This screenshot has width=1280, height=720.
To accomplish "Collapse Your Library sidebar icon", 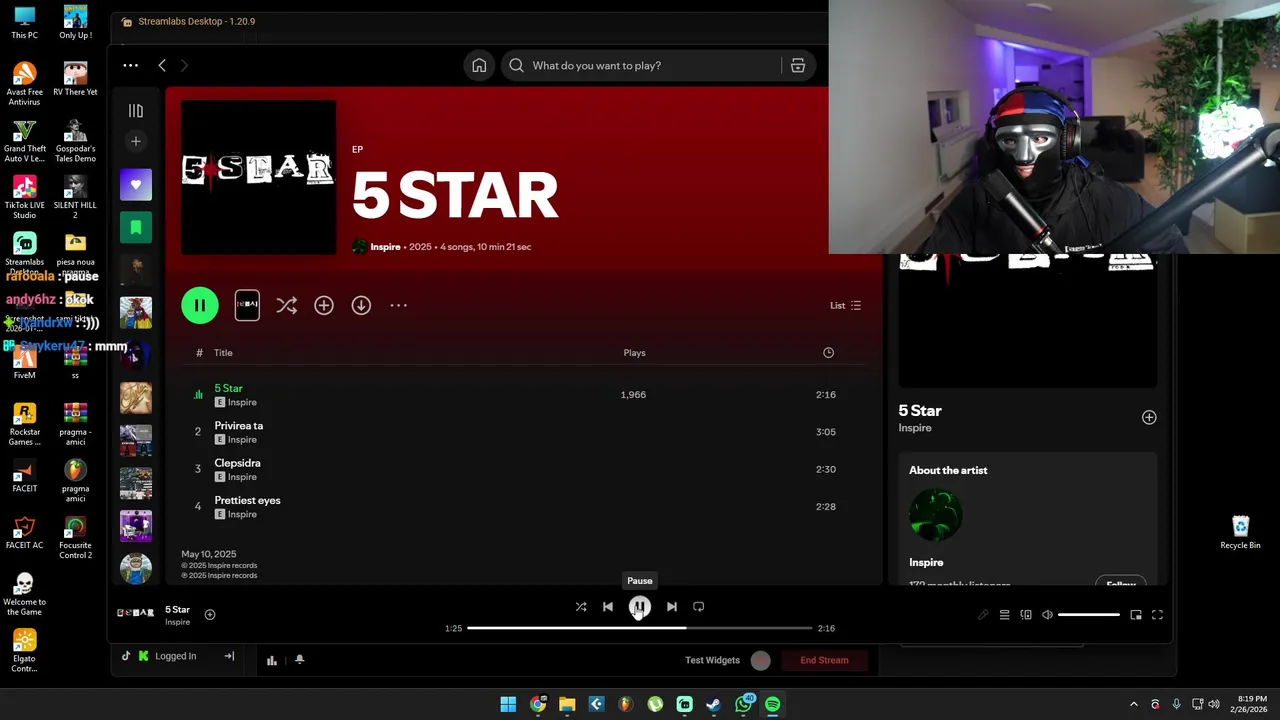I will tap(136, 111).
